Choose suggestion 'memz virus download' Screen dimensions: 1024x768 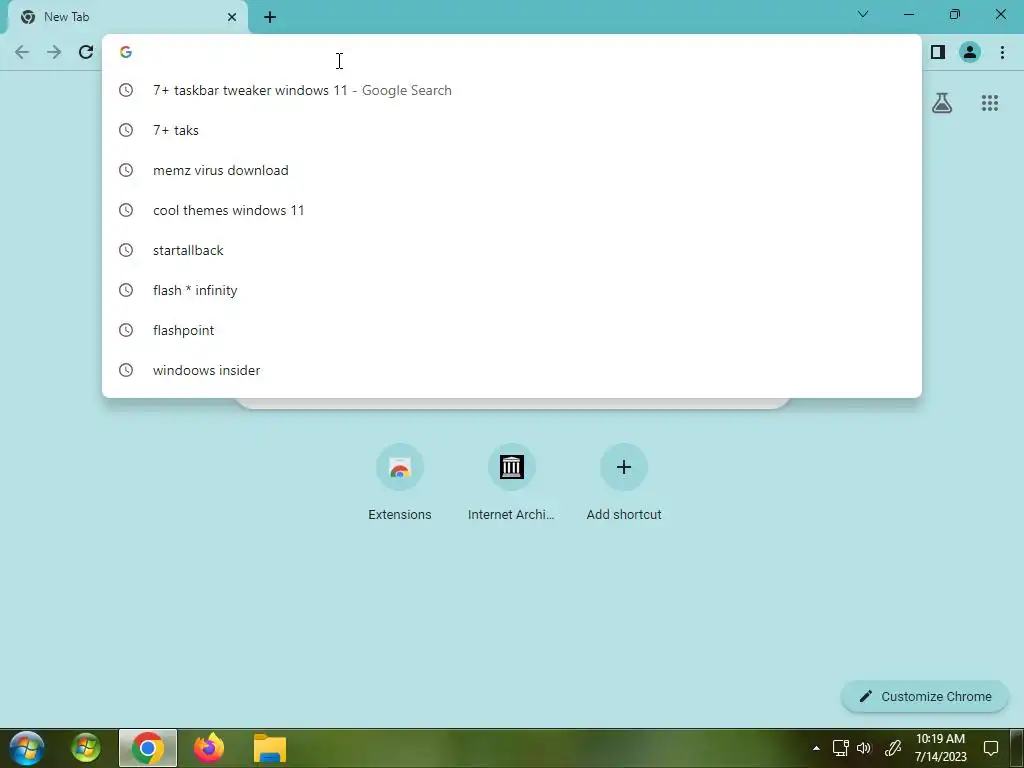coord(512,170)
